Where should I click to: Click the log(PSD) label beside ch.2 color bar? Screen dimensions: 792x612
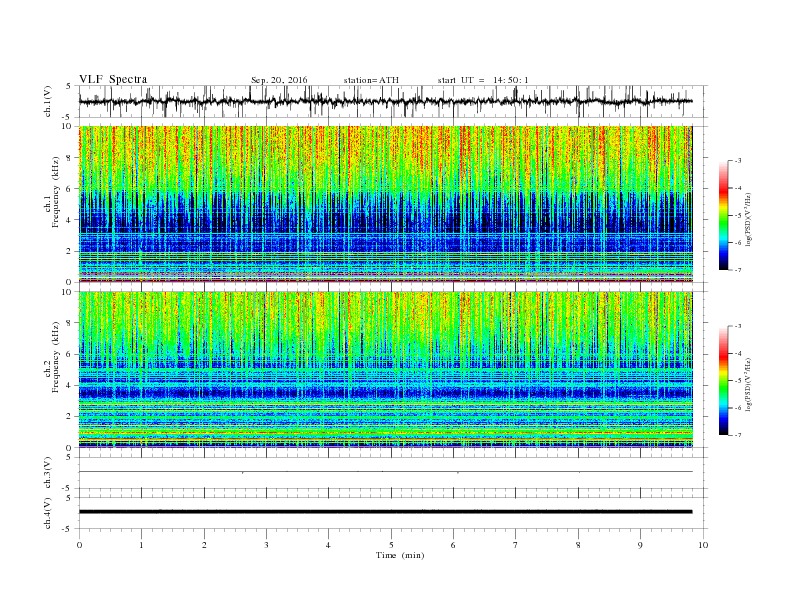coord(749,384)
